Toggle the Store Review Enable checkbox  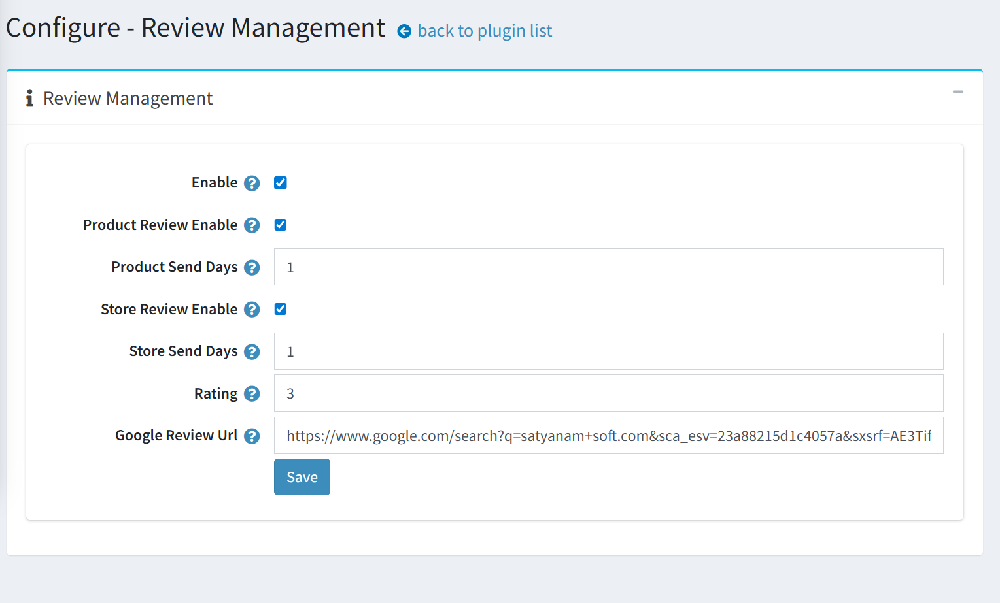coord(280,309)
